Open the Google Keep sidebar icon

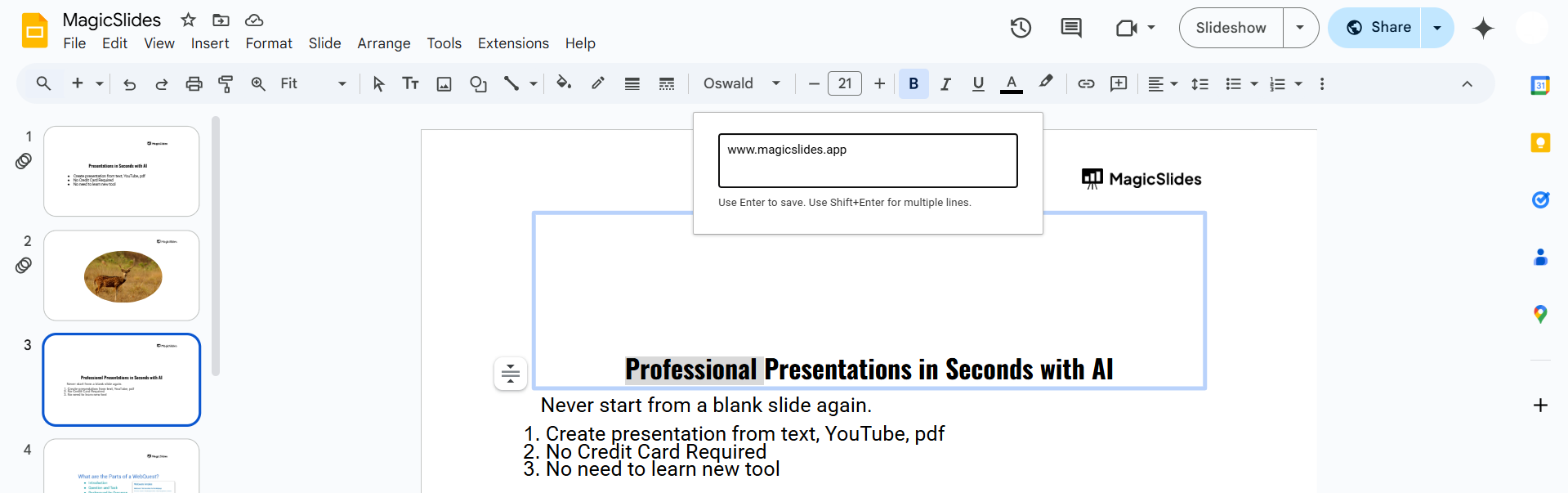point(1540,143)
